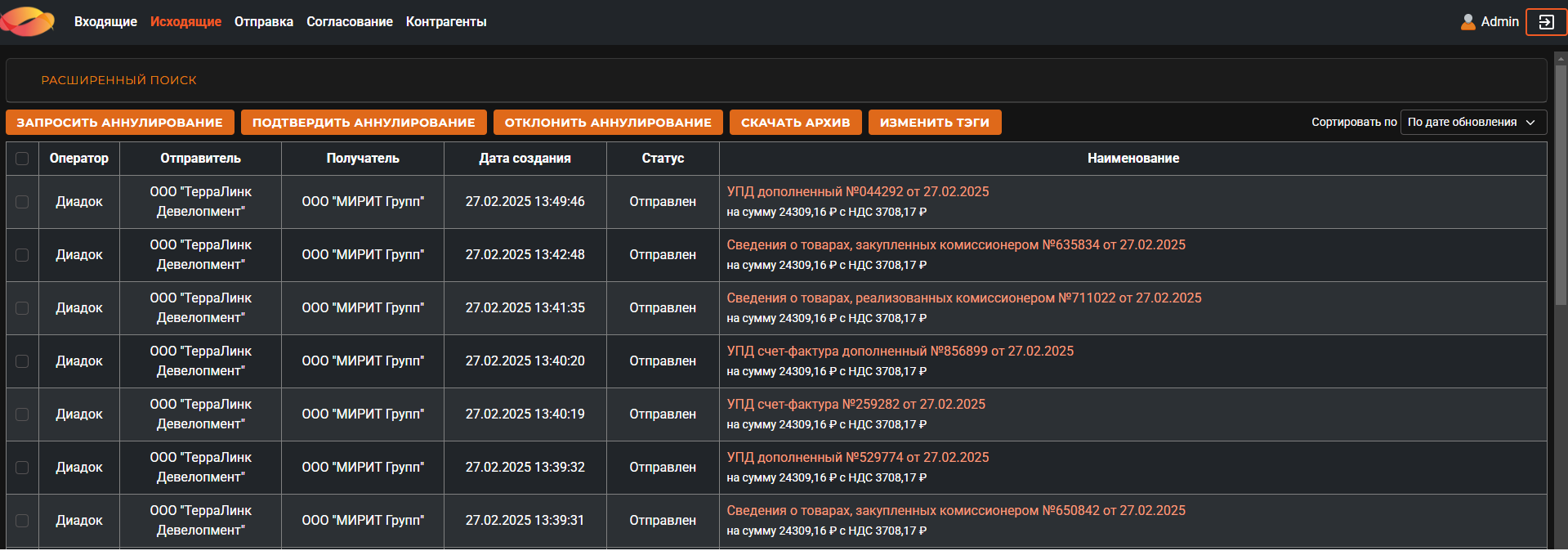Open УПД дополненный №529774
The width and height of the screenshot is (1568, 551).
[858, 457]
